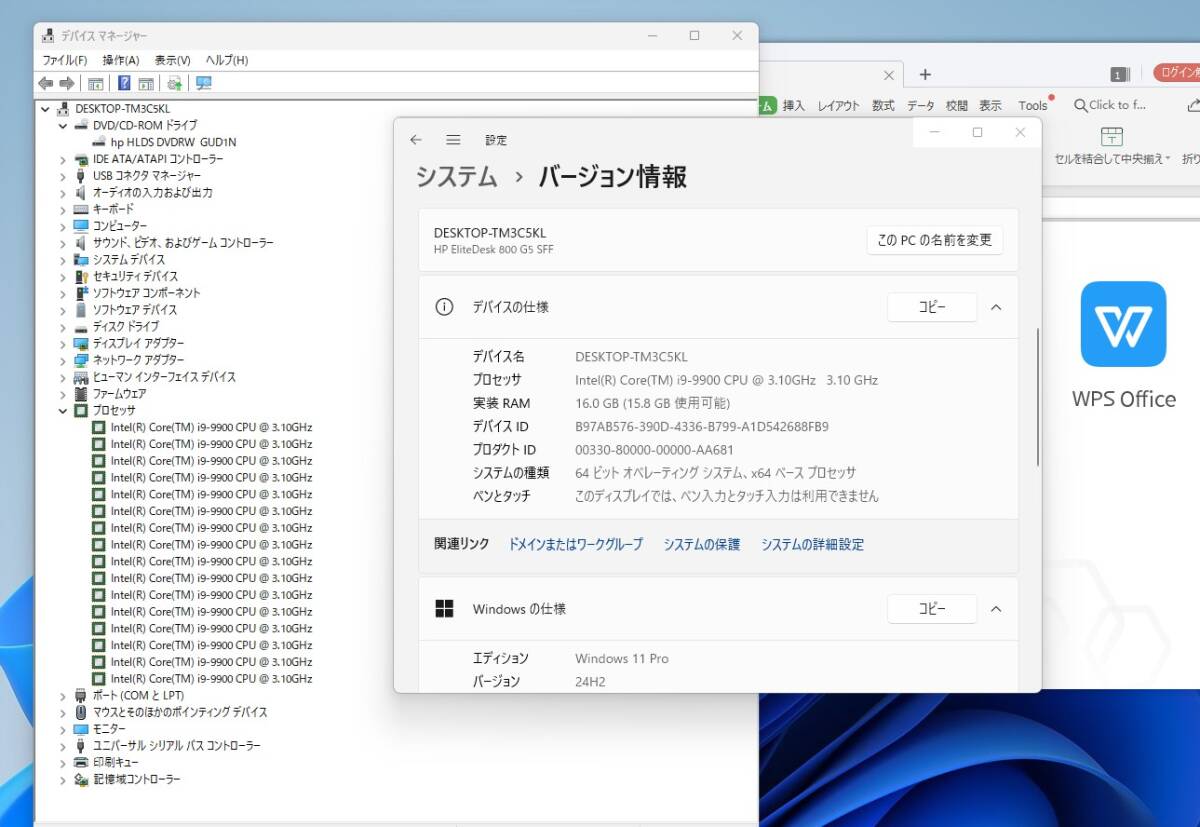
Task: Switch to the 校閲 tab in WPS
Action: tap(957, 105)
